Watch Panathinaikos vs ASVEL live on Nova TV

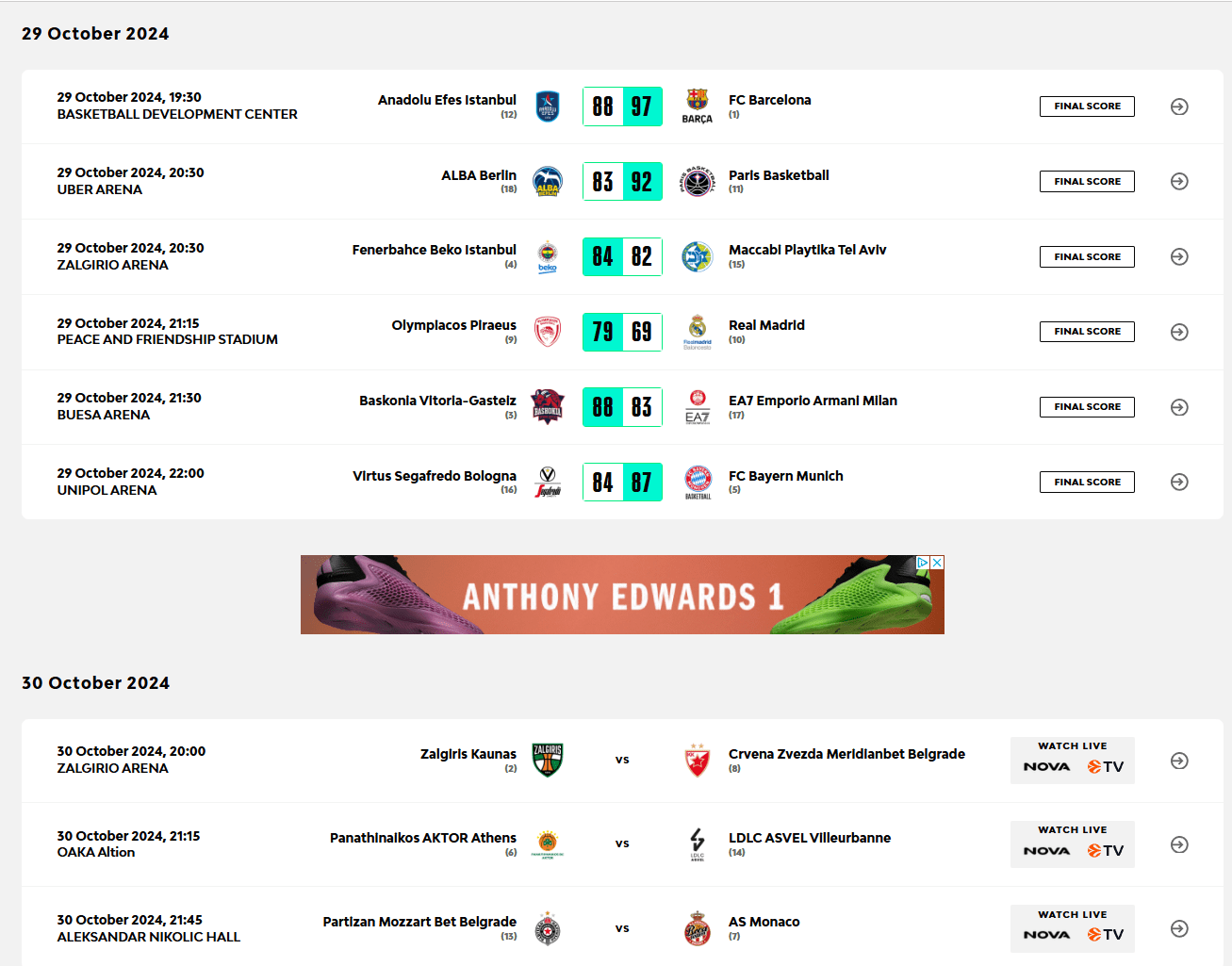[1073, 844]
